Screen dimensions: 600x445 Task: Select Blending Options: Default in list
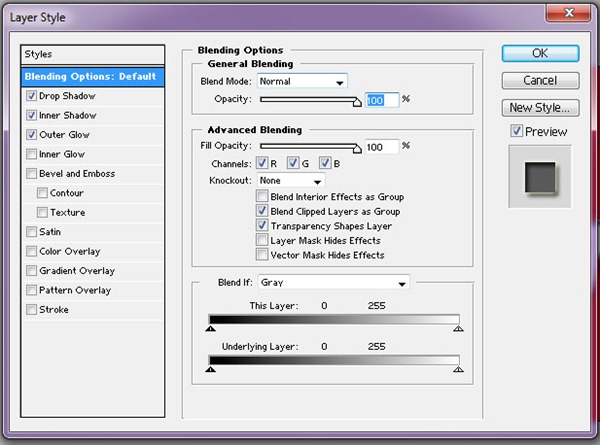click(x=93, y=77)
